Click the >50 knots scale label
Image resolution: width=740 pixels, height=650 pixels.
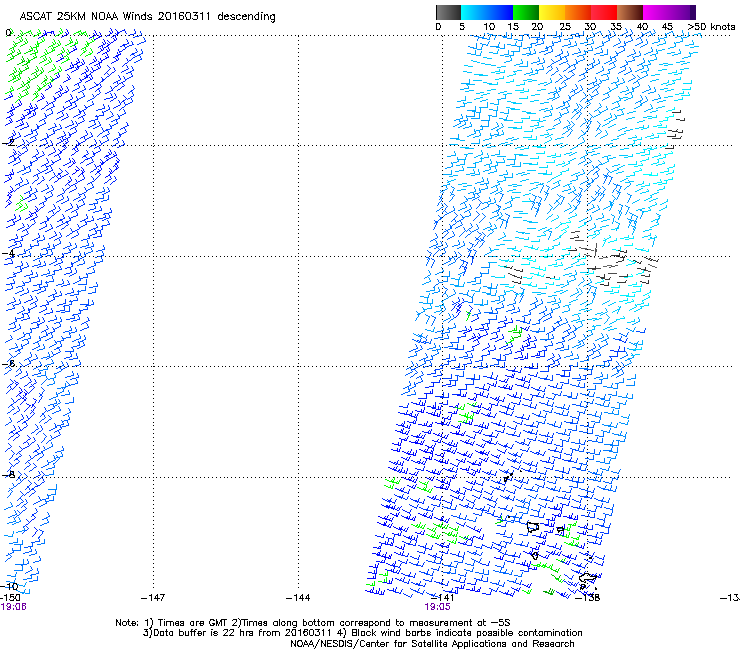click(x=711, y=27)
